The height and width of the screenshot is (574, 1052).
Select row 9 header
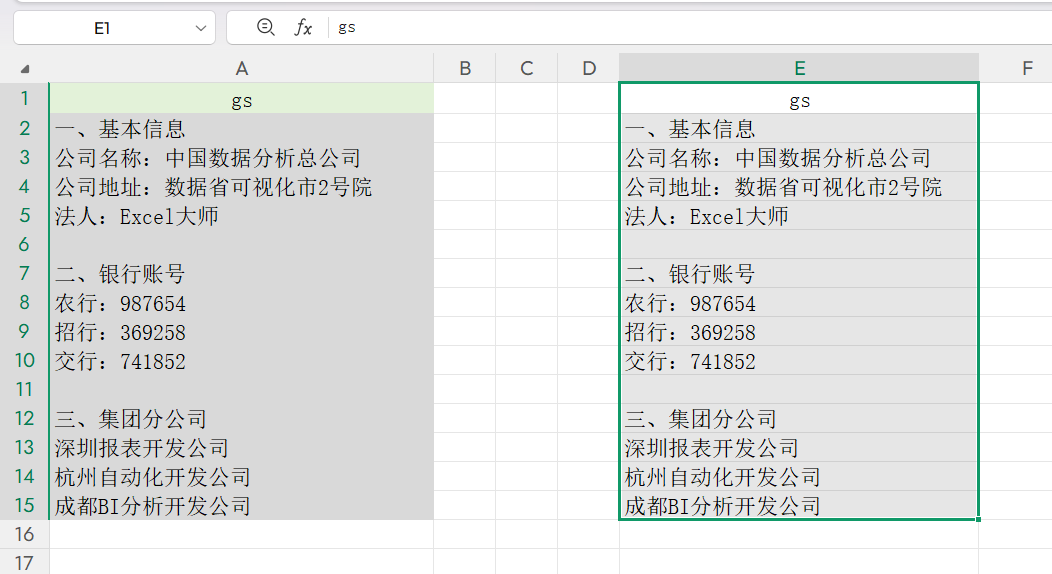[x=24, y=331]
